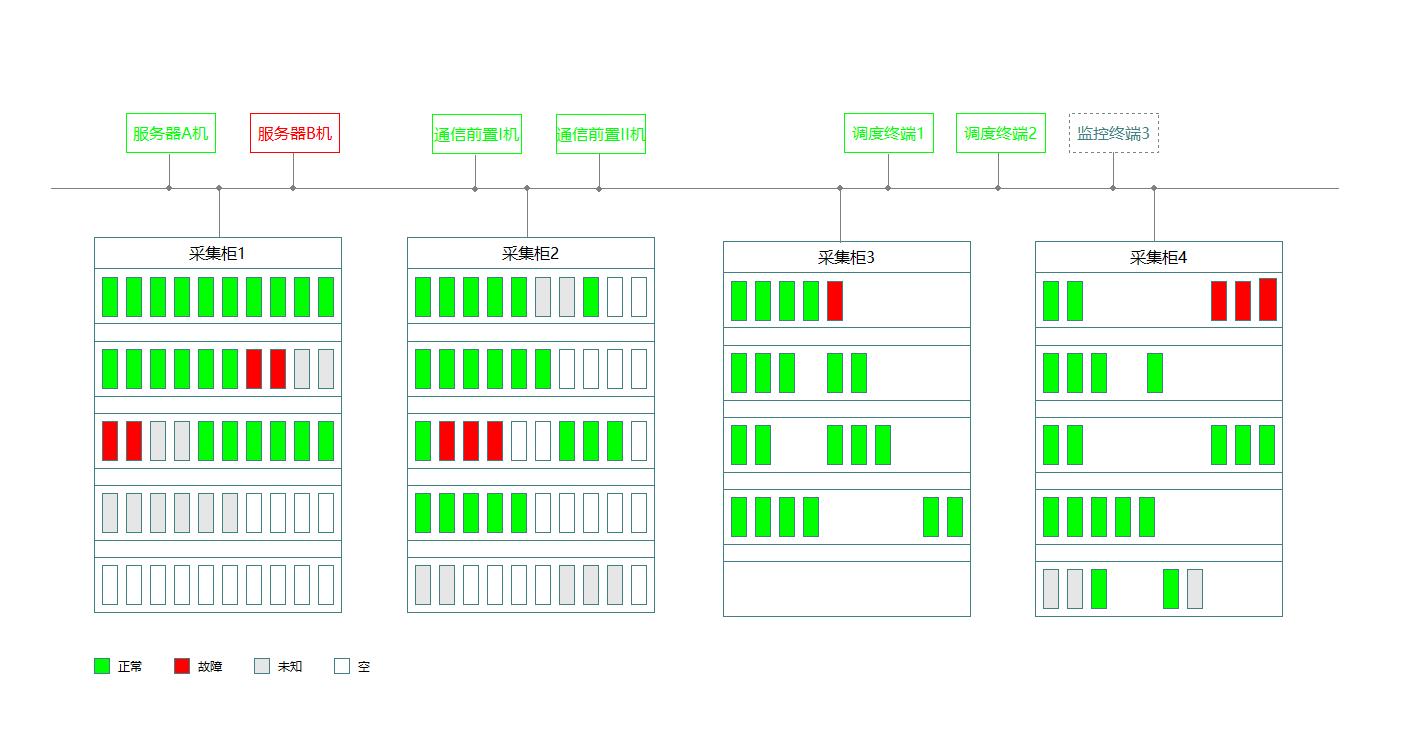Select the isolated green module in 采集柜4 second row
This screenshot has width=1401, height=741.
(x=1155, y=373)
